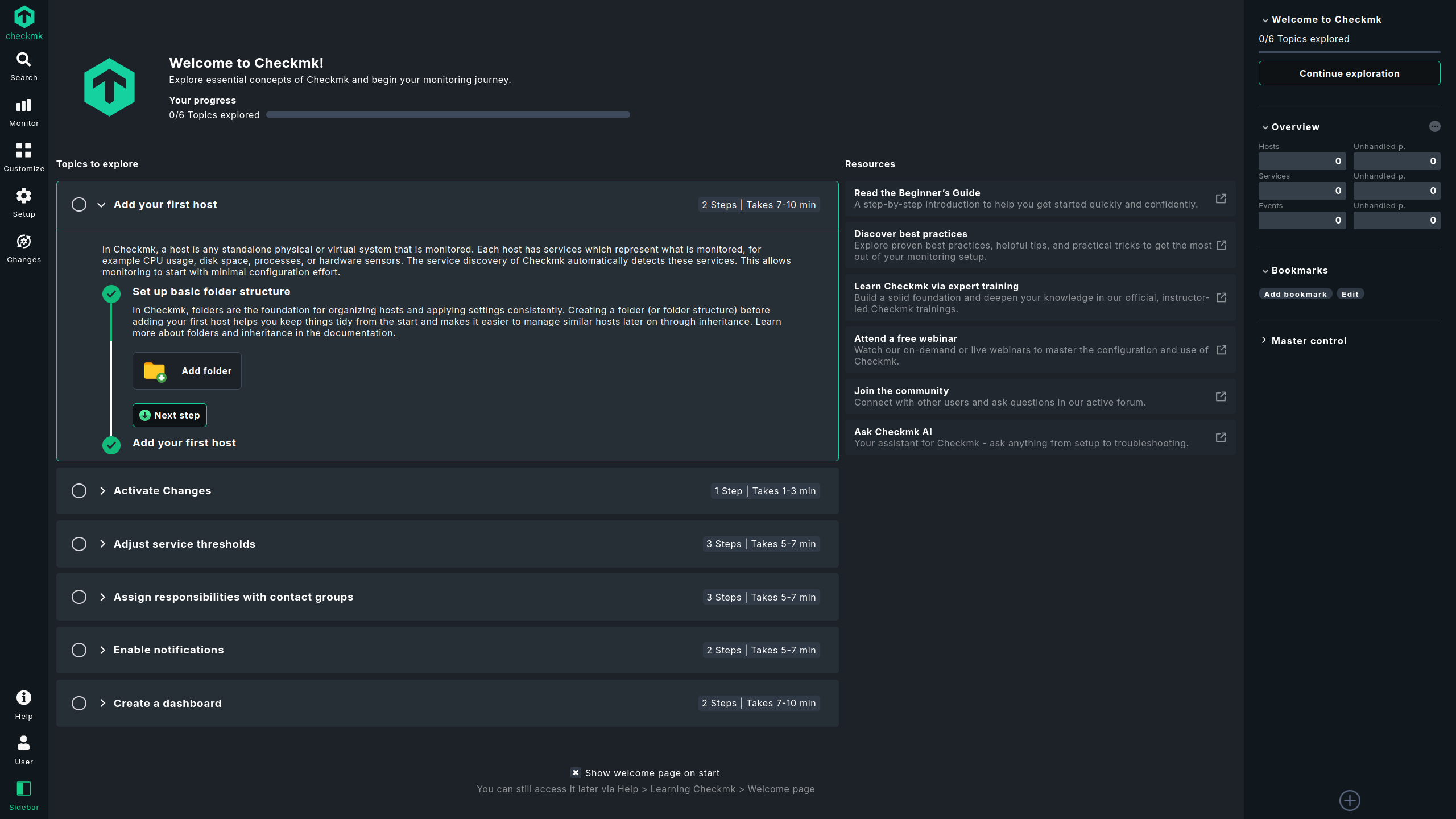Click the Continue exploration button
The height and width of the screenshot is (819, 1456).
point(1349,73)
